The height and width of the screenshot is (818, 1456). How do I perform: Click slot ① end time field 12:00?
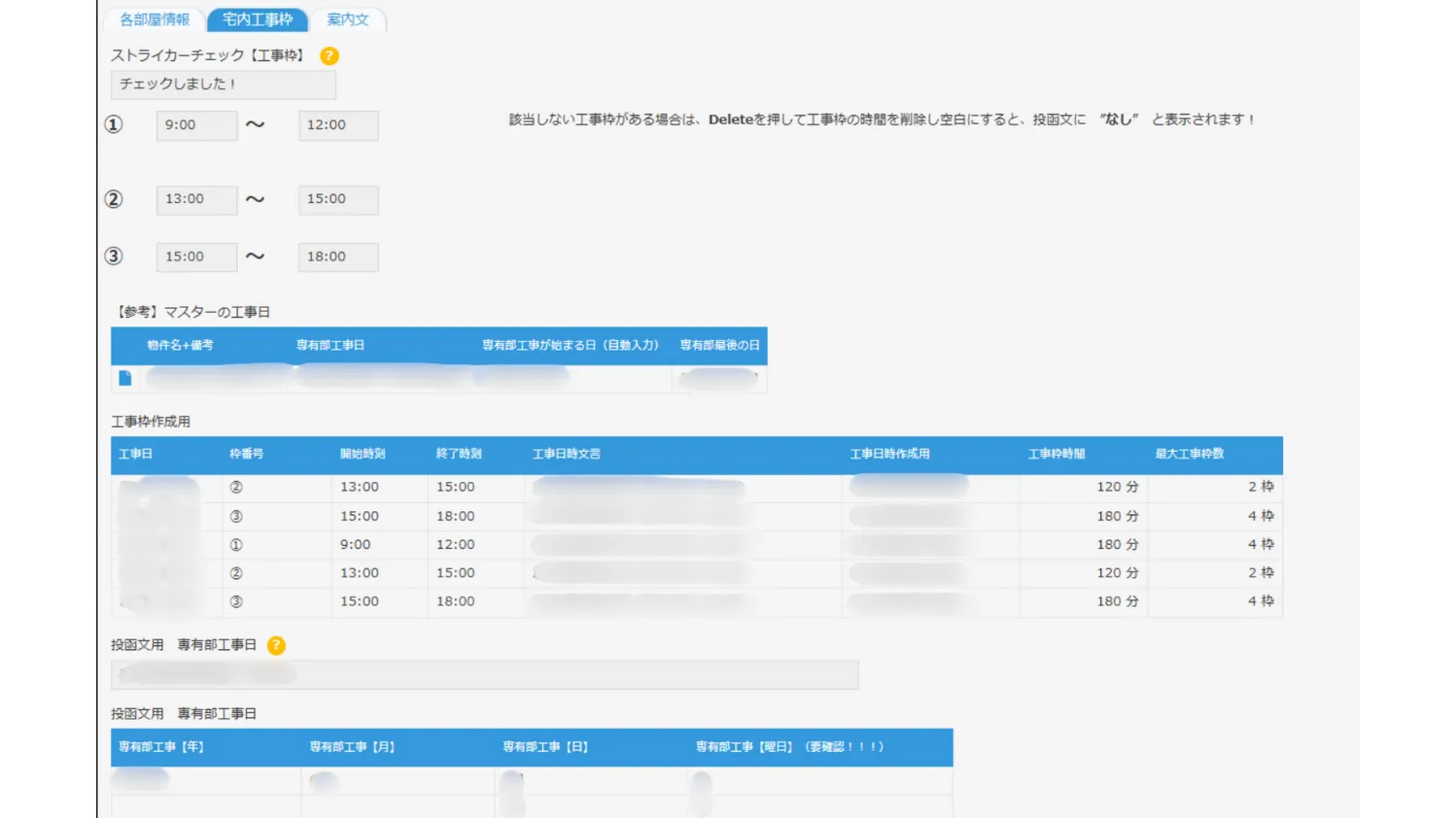pos(338,125)
